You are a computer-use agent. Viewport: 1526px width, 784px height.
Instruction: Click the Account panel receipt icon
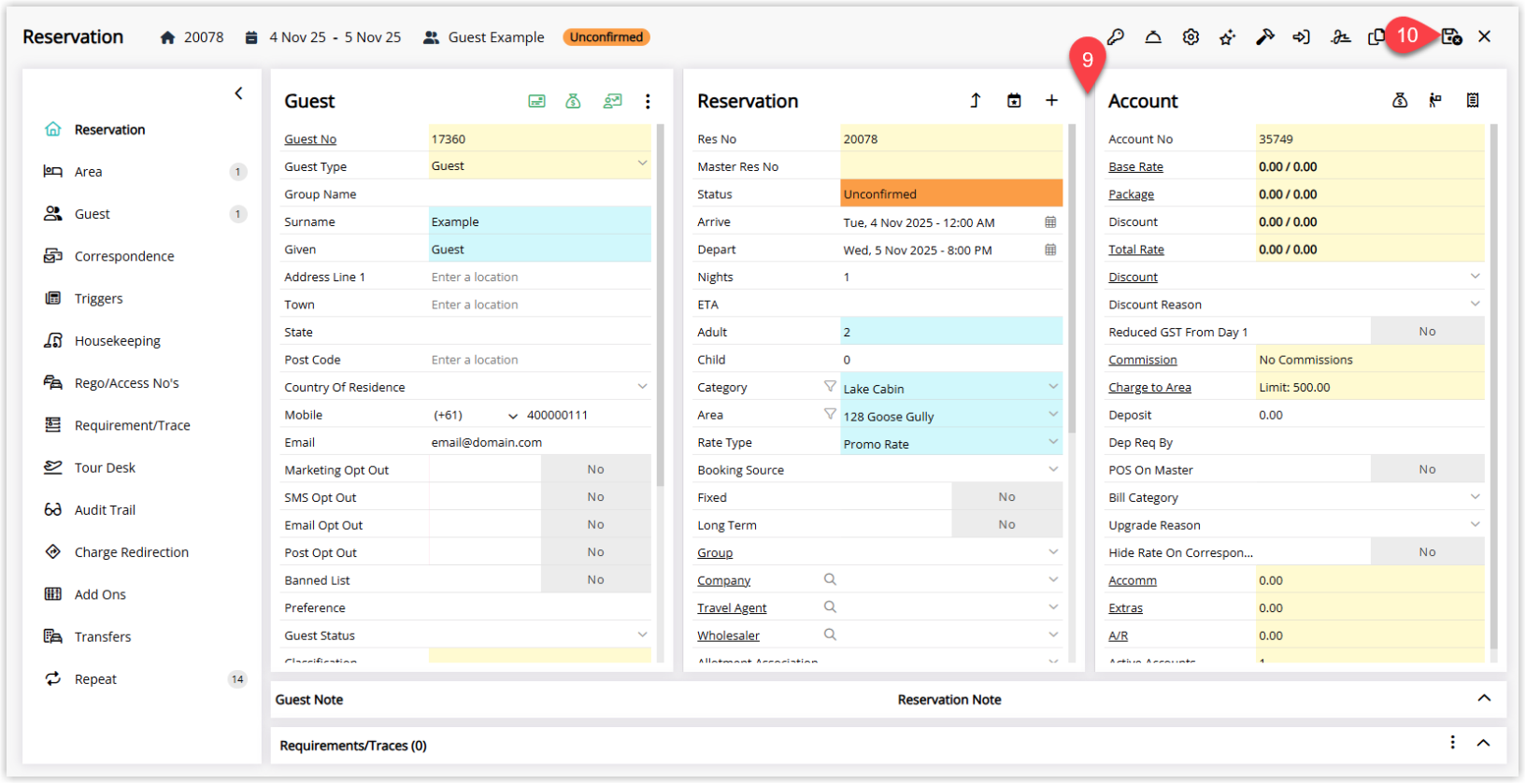click(x=1473, y=100)
